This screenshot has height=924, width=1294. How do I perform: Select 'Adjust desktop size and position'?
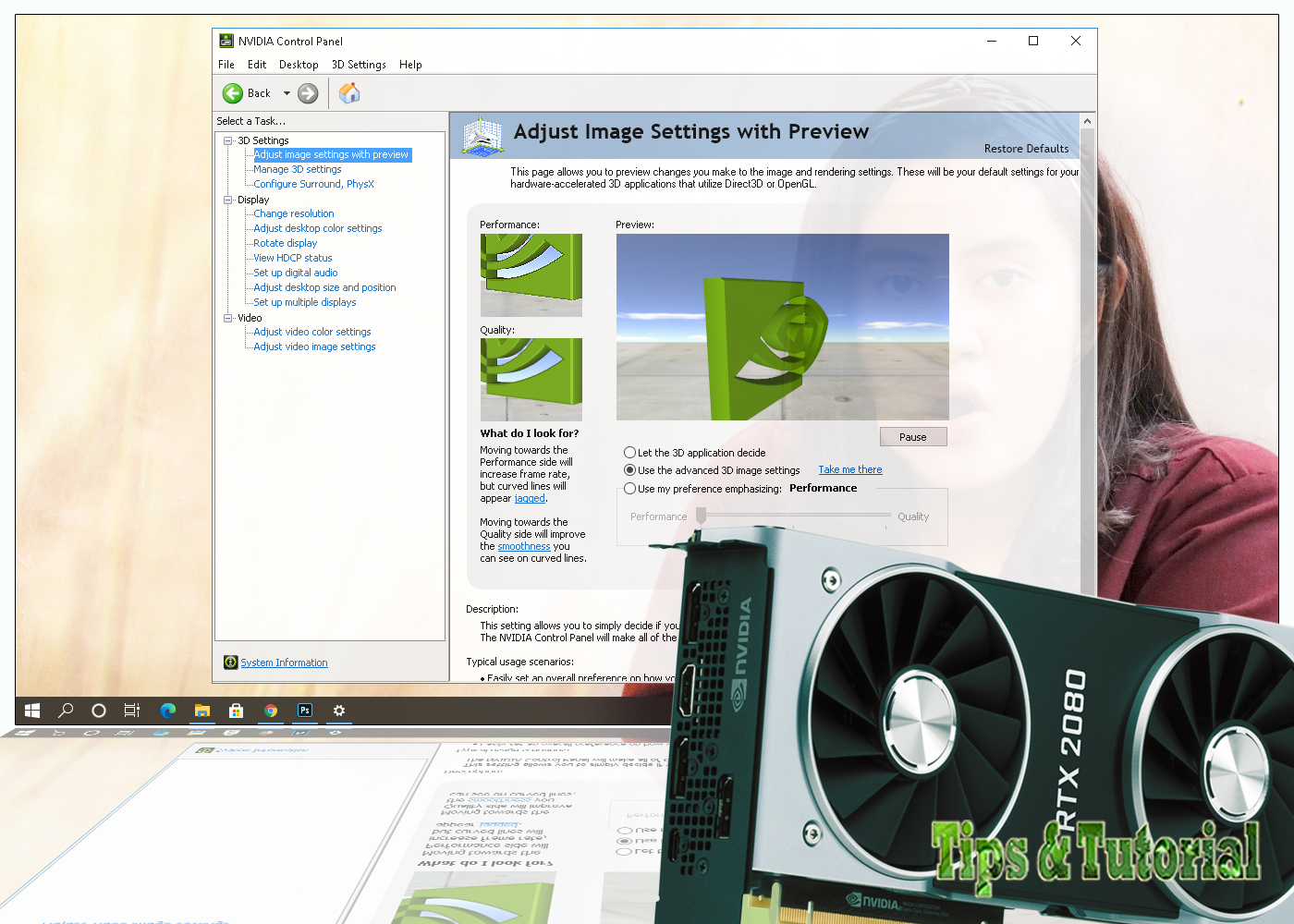324,287
